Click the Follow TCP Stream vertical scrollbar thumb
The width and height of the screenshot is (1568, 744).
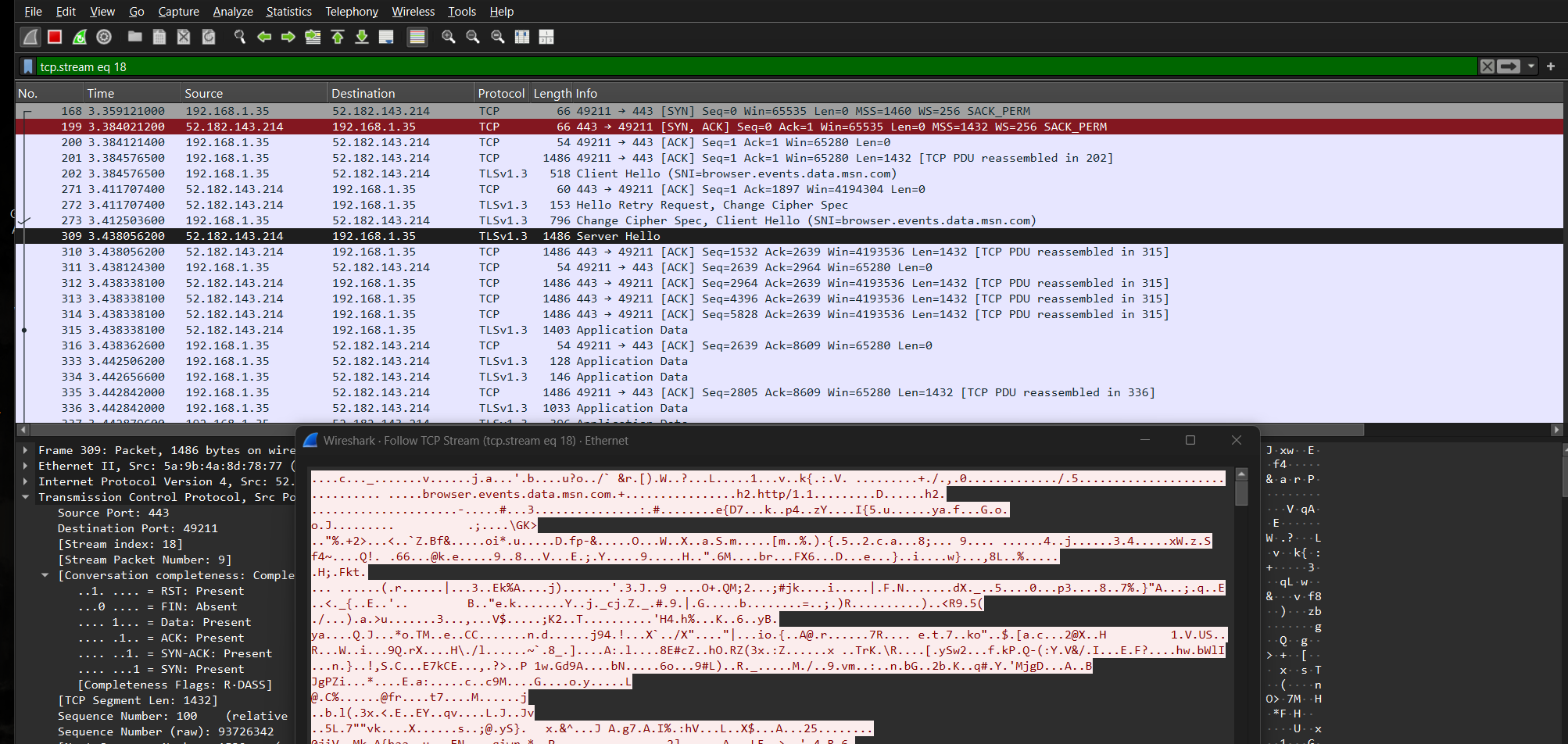(1241, 492)
